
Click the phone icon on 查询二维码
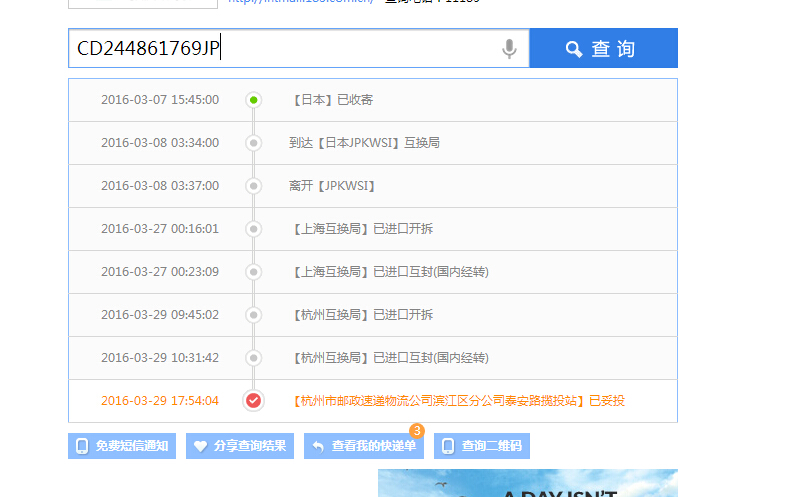[448, 446]
